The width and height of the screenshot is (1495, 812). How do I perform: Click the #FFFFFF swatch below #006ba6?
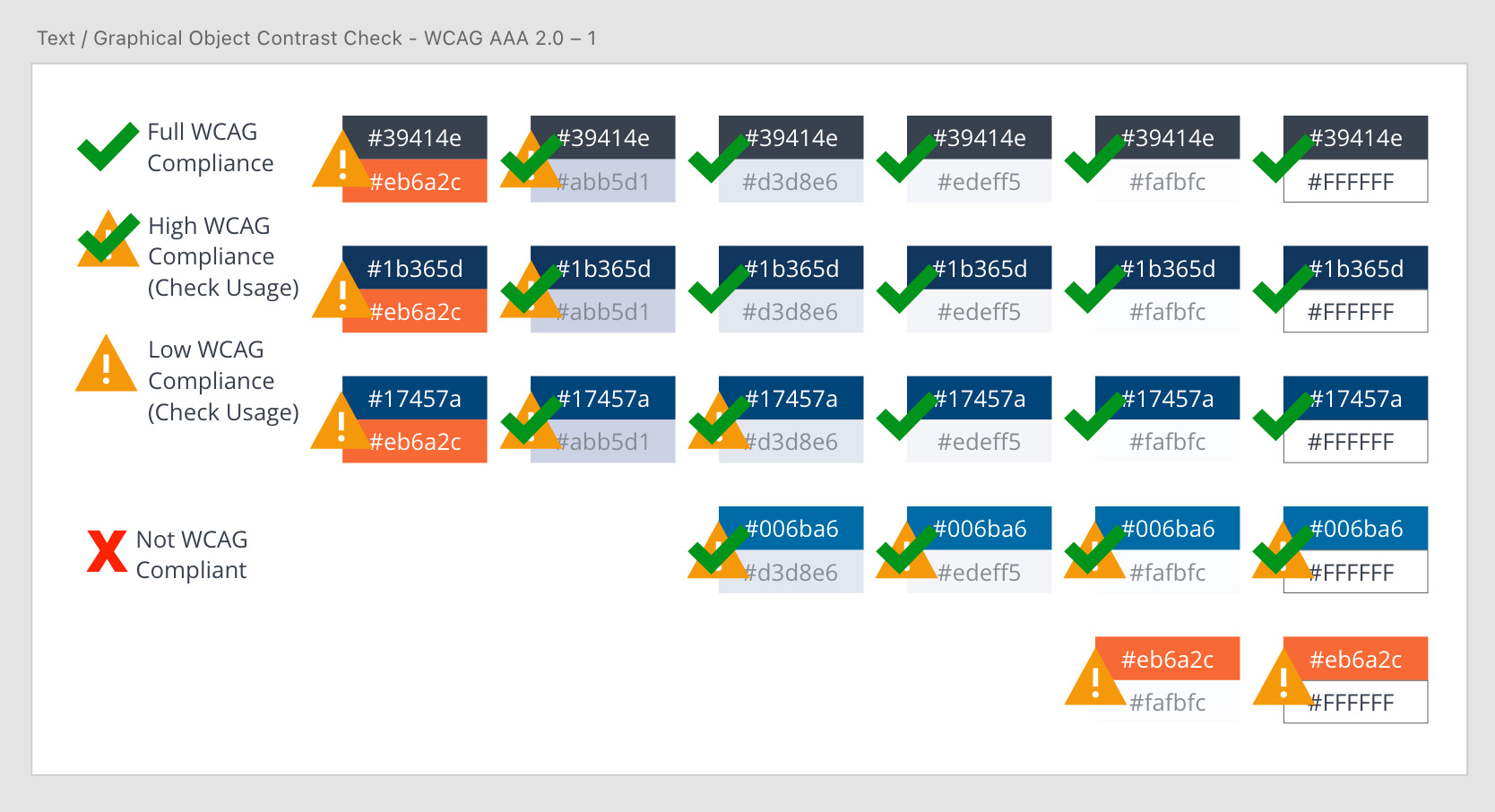[x=1355, y=573]
